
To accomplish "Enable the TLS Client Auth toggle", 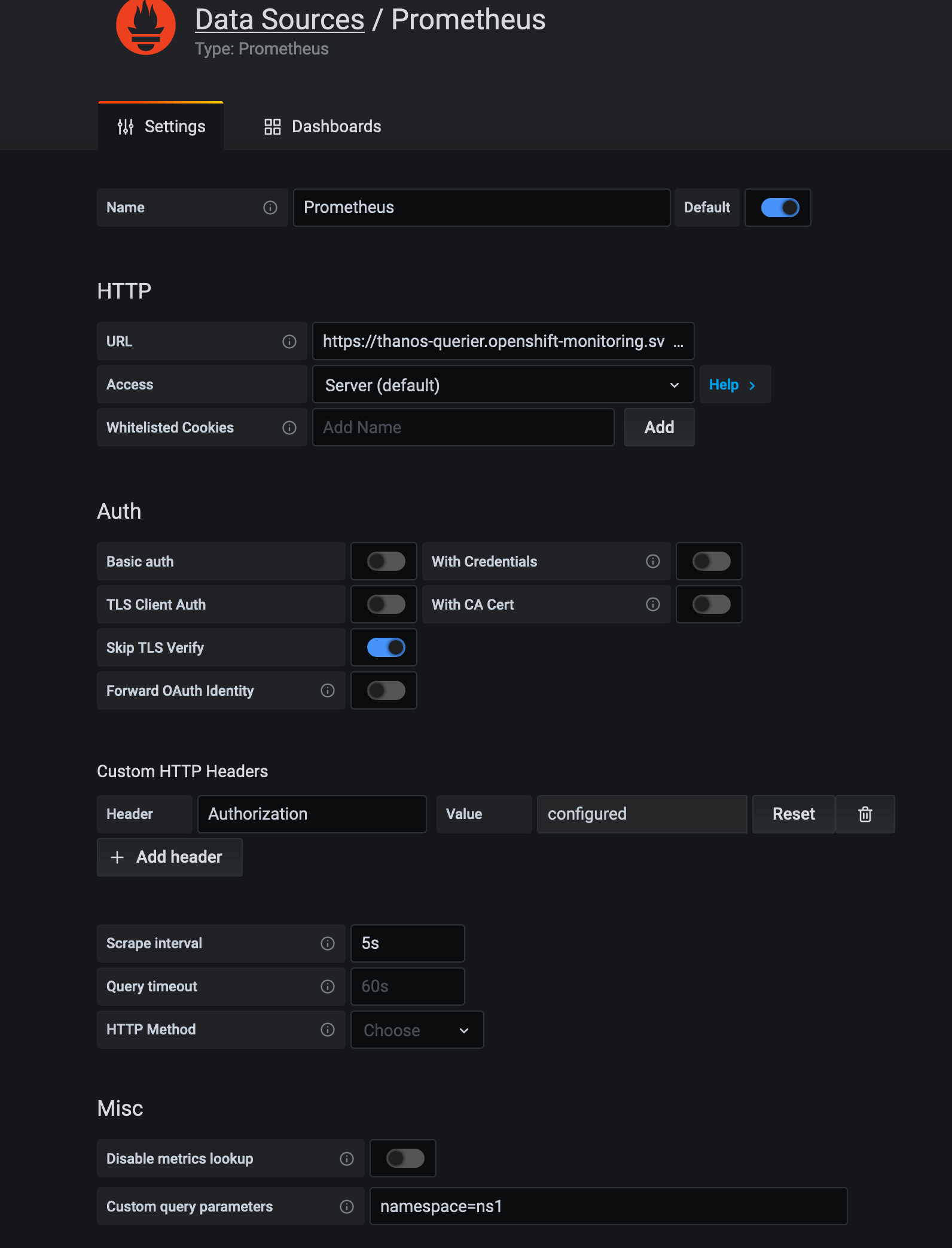I will tap(386, 604).
